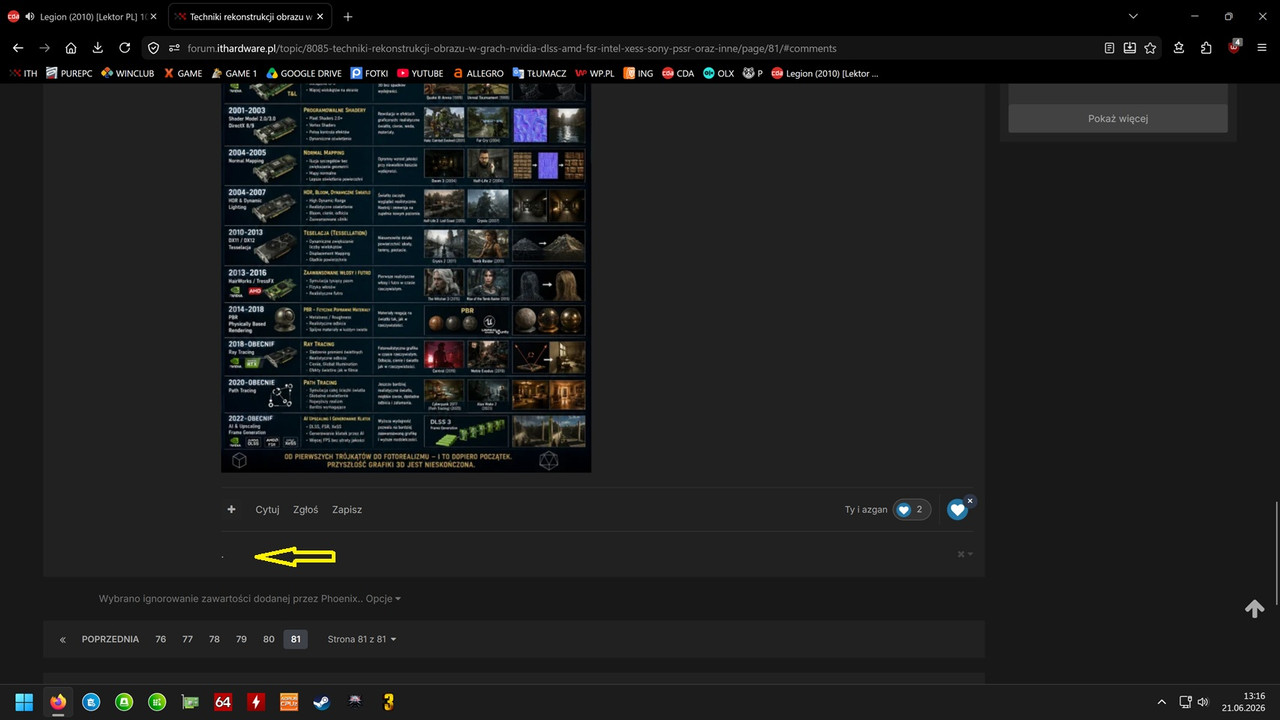
Task: Switch to the Legion (2010) Lektor PL tab
Action: pyautogui.click(x=83, y=17)
